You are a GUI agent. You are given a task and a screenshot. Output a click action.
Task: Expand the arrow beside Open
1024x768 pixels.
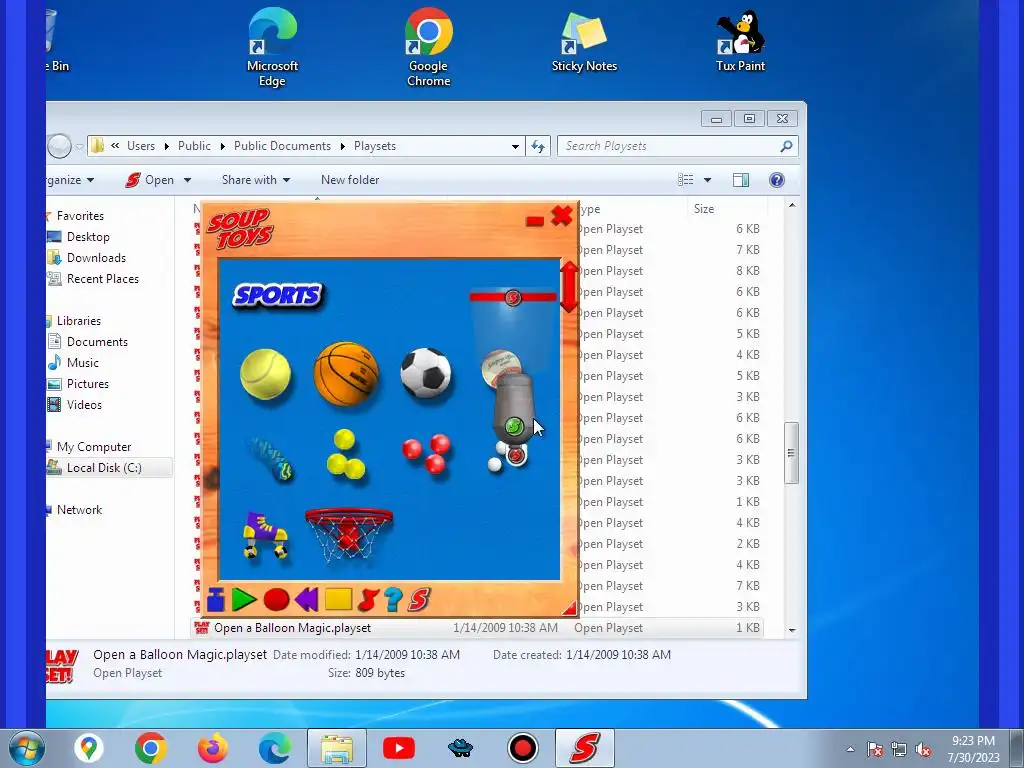click(x=187, y=180)
